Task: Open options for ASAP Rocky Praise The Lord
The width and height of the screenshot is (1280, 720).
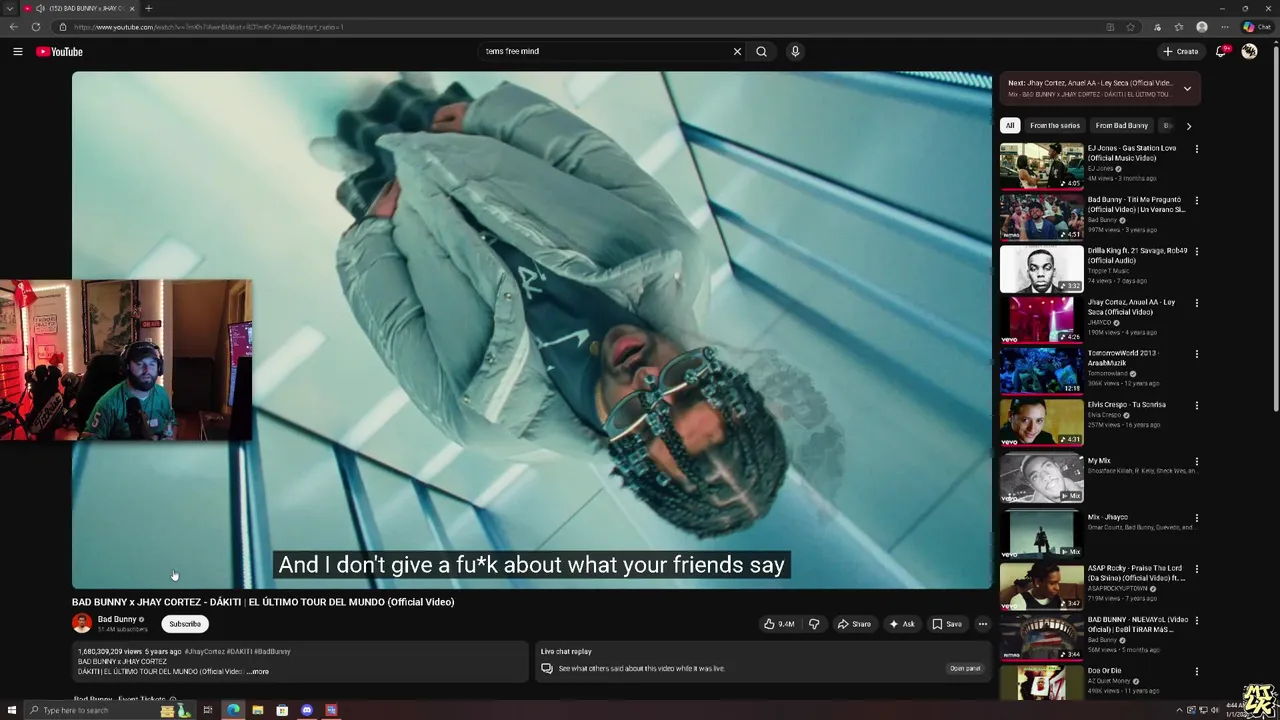Action: pos(1196,570)
